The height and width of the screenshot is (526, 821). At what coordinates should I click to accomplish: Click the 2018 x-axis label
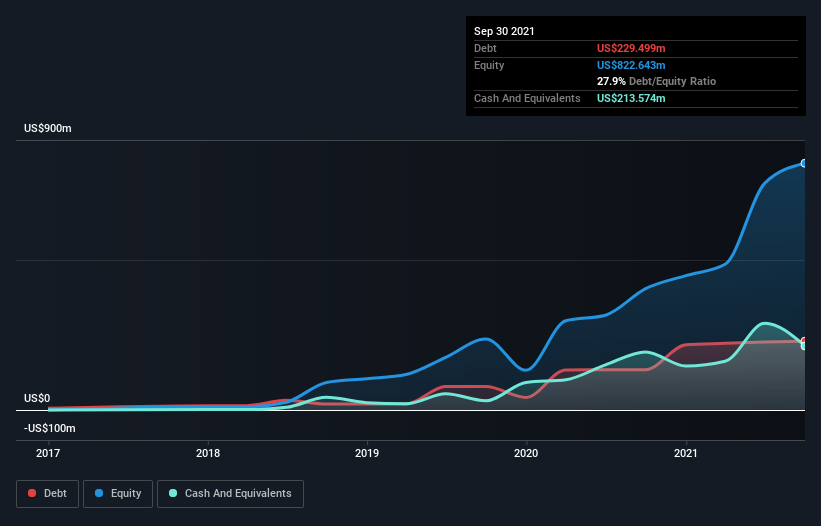click(x=208, y=453)
